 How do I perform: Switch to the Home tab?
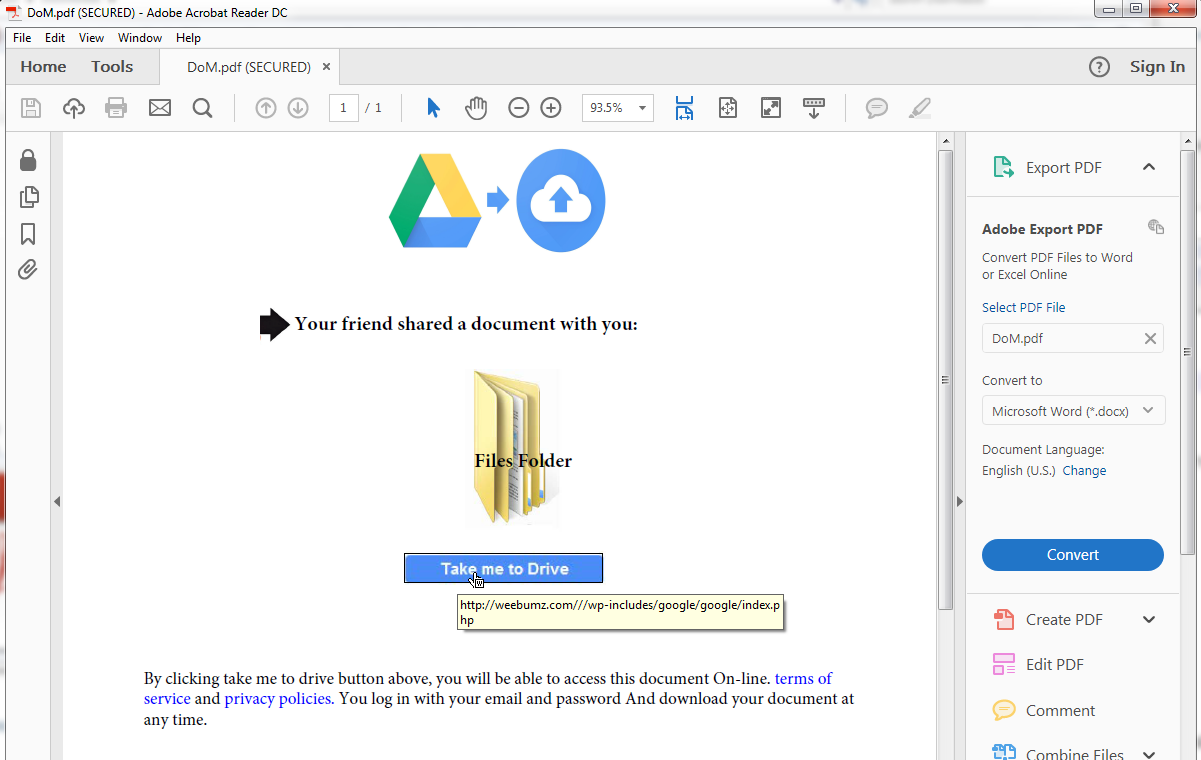pyautogui.click(x=43, y=67)
